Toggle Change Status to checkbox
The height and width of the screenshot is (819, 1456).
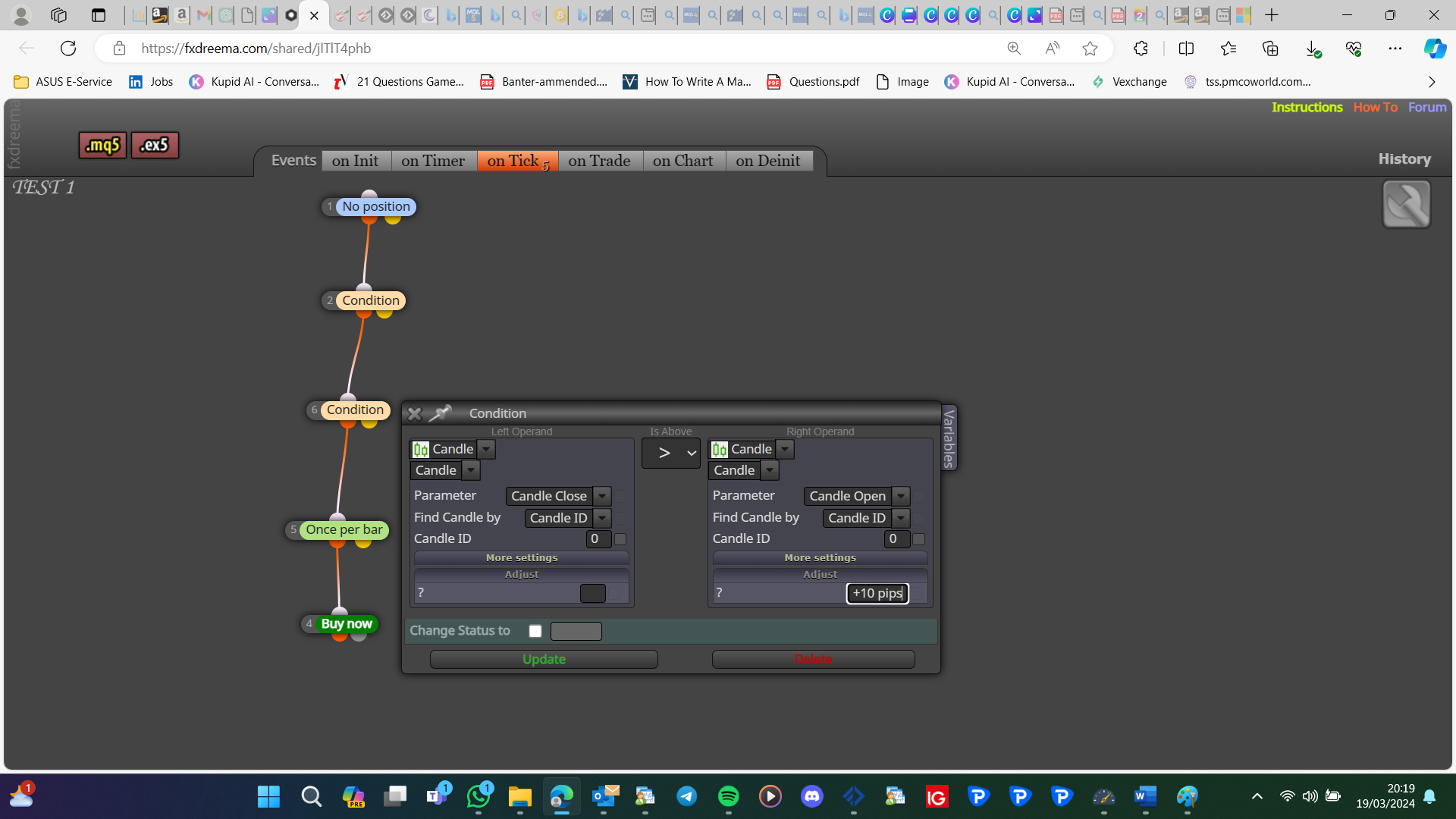[x=535, y=631]
